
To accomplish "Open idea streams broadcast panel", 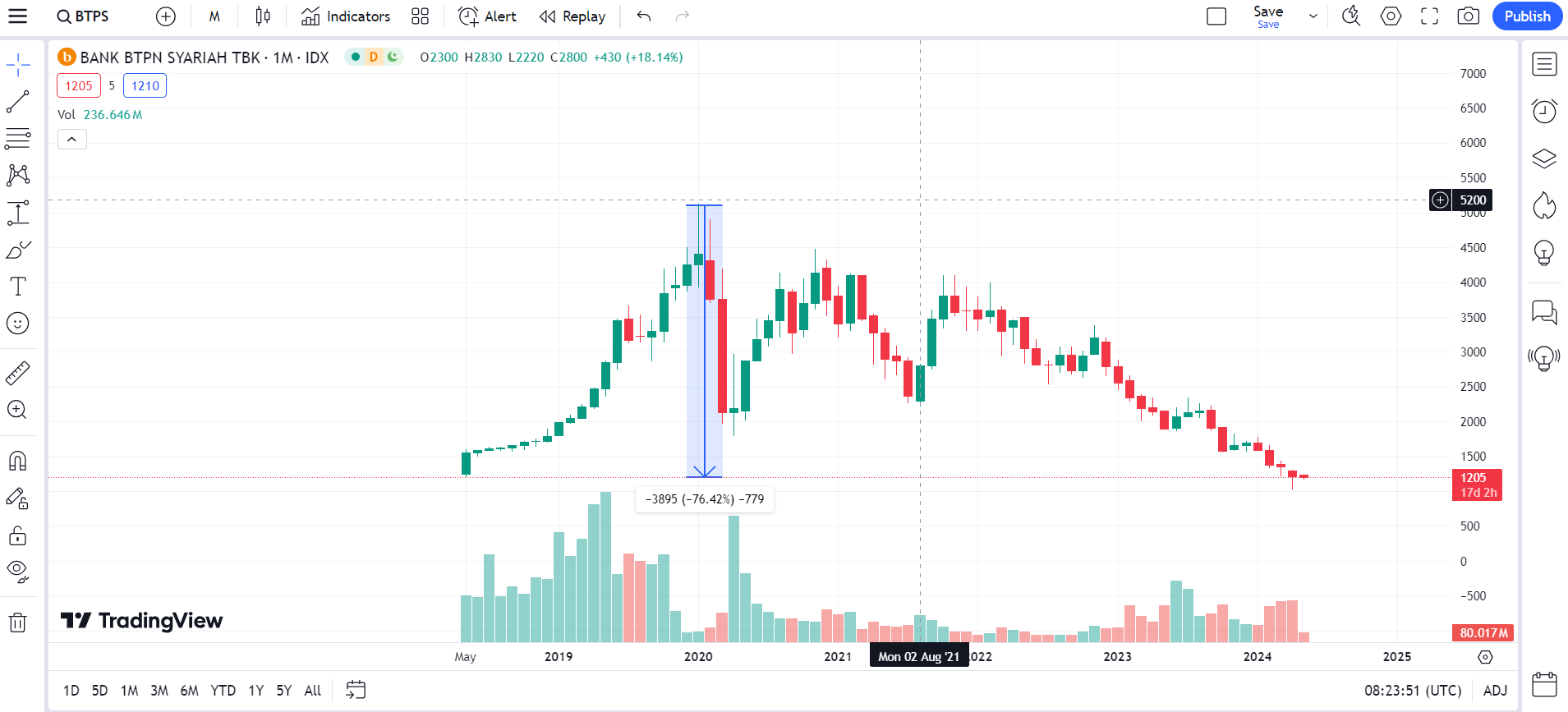I will tap(1544, 359).
